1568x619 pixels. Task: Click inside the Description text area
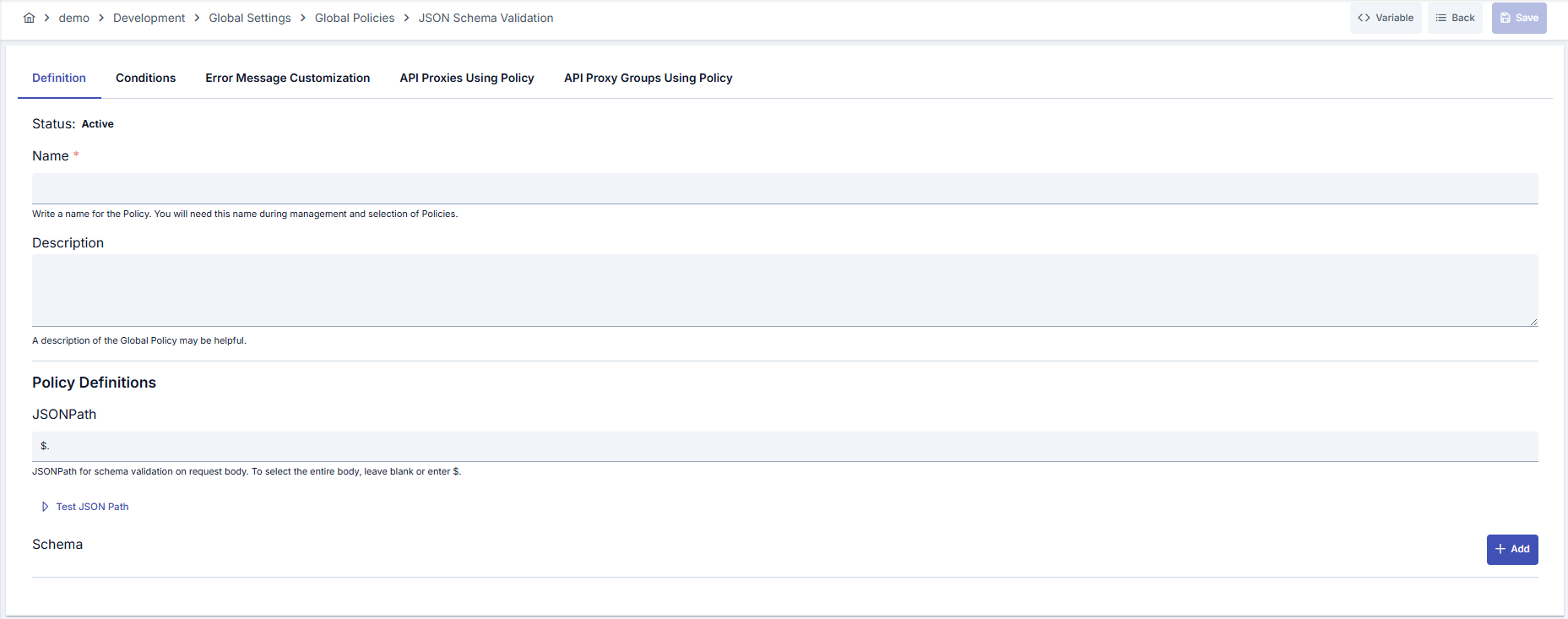point(785,290)
